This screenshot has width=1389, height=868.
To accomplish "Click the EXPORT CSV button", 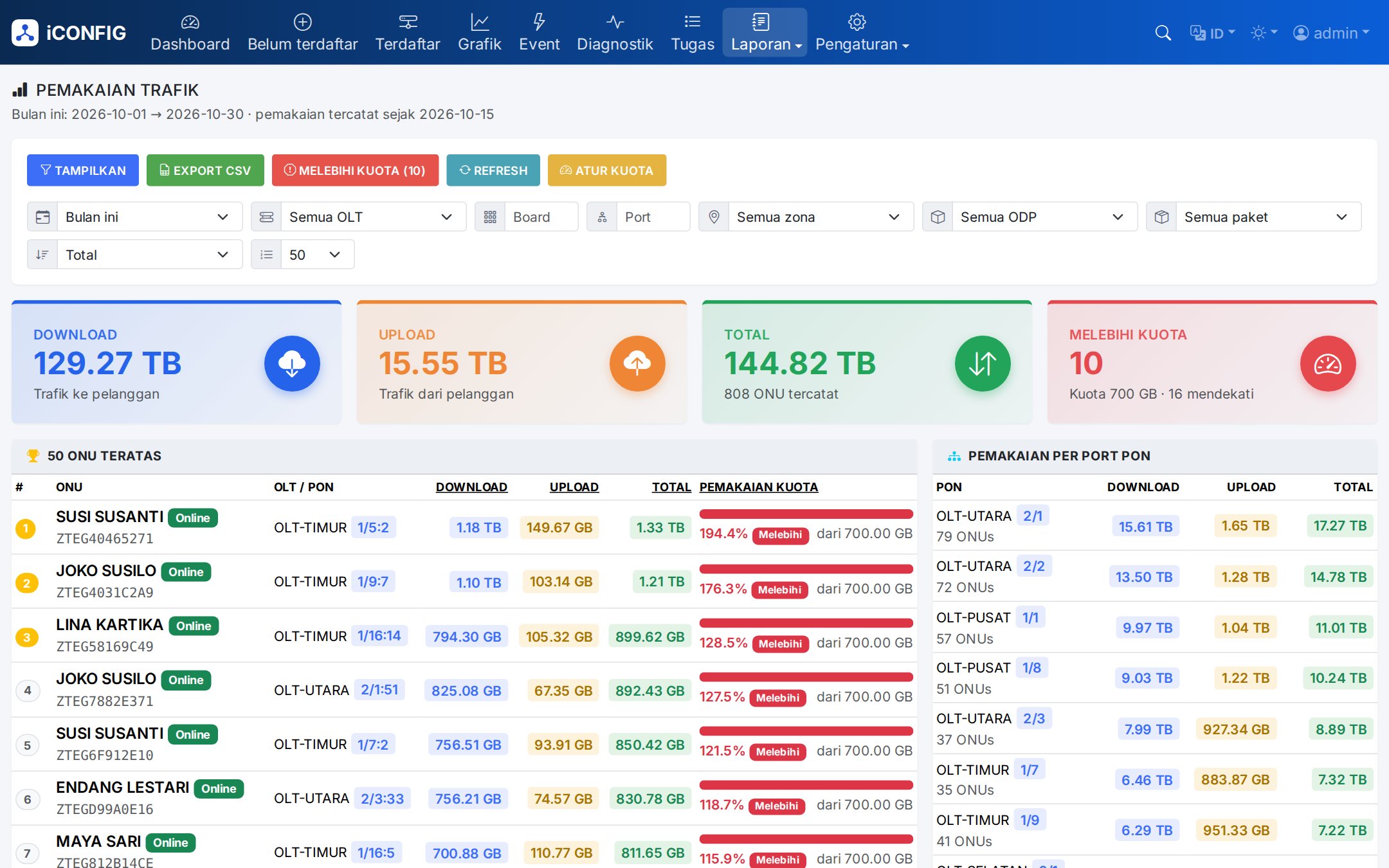I will click(x=205, y=170).
